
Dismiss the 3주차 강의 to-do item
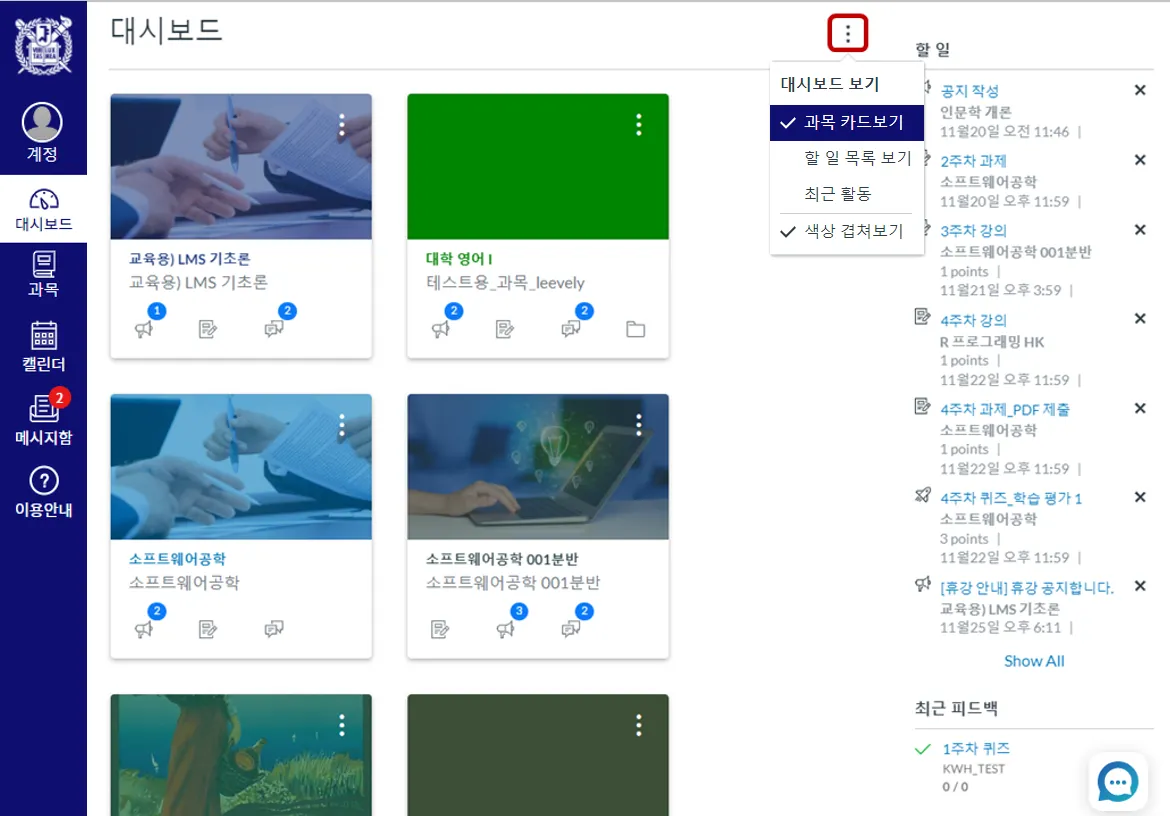1140,230
